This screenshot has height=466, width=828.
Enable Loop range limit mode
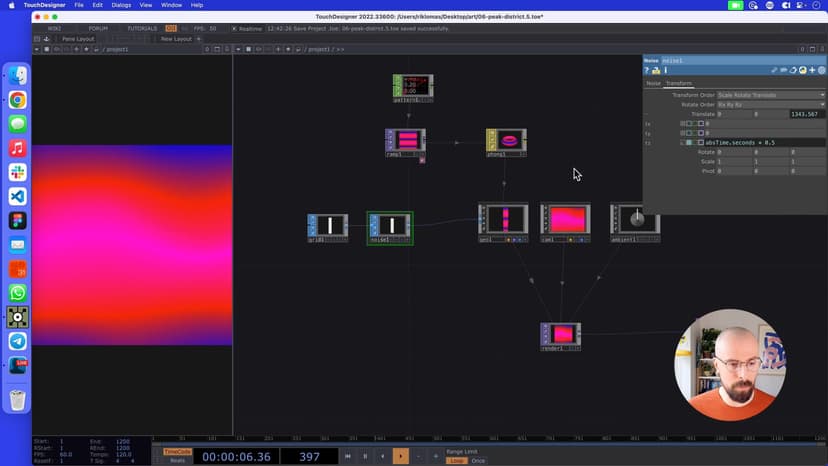[x=456, y=460]
